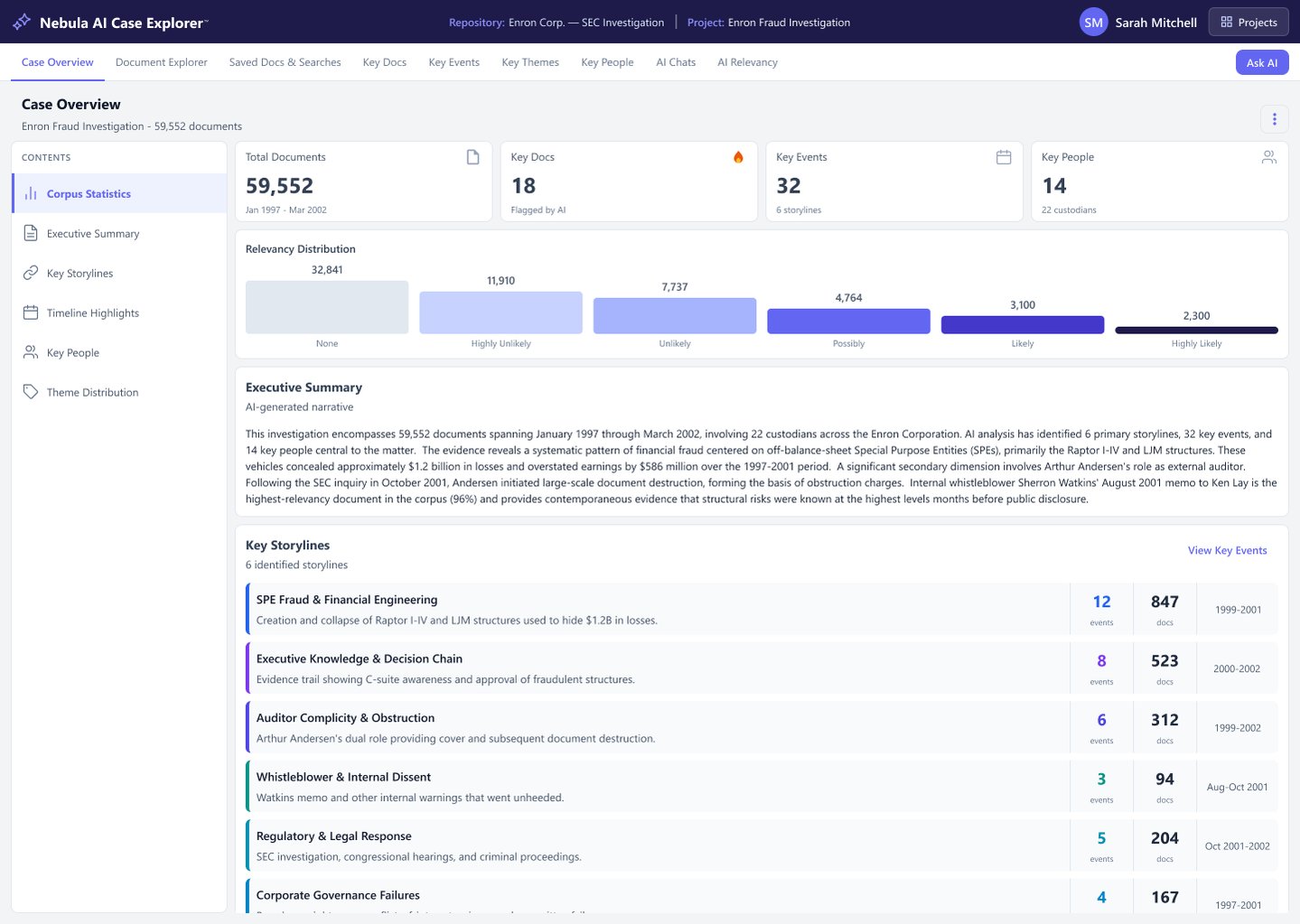Click the Theme Distribution tag icon

click(x=31, y=392)
